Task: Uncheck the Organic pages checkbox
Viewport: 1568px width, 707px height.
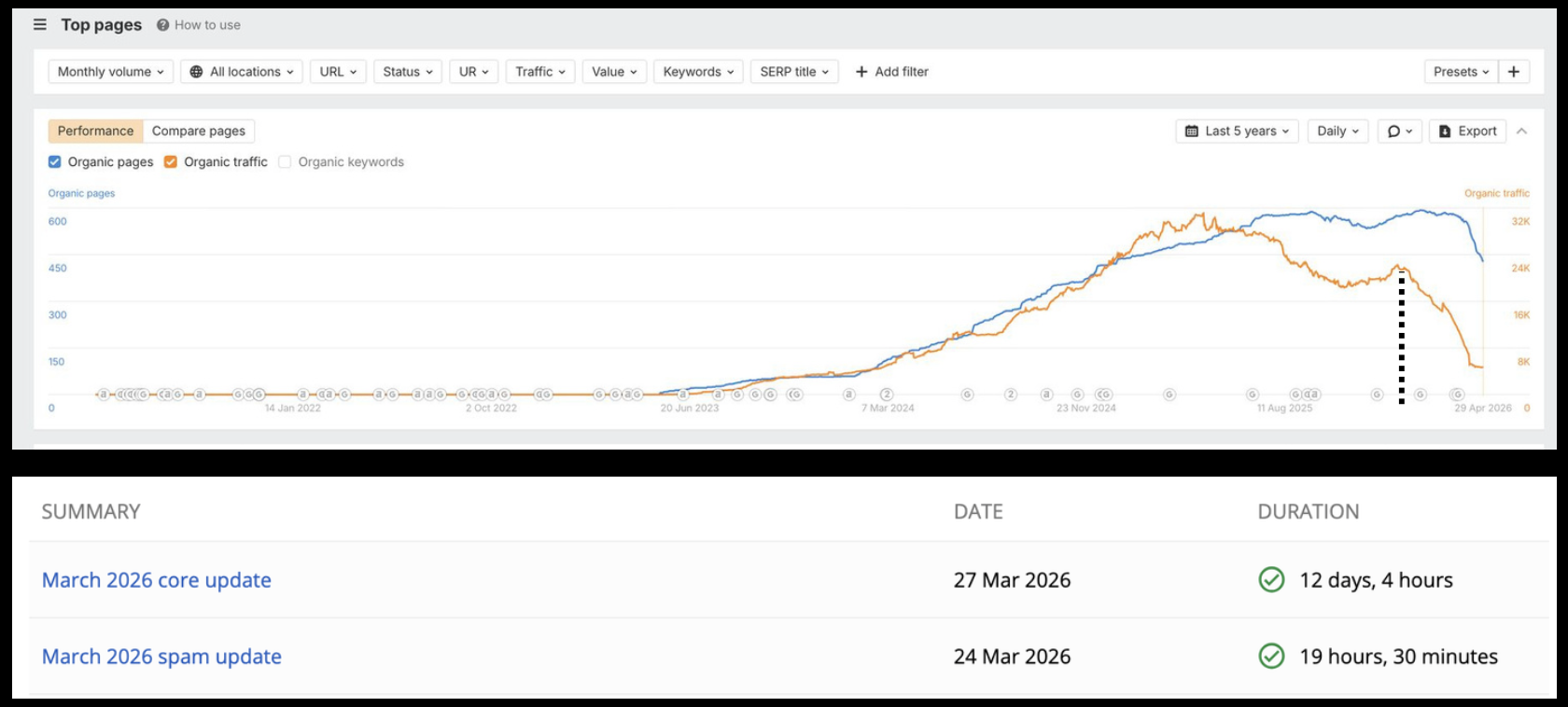Action: [54, 162]
